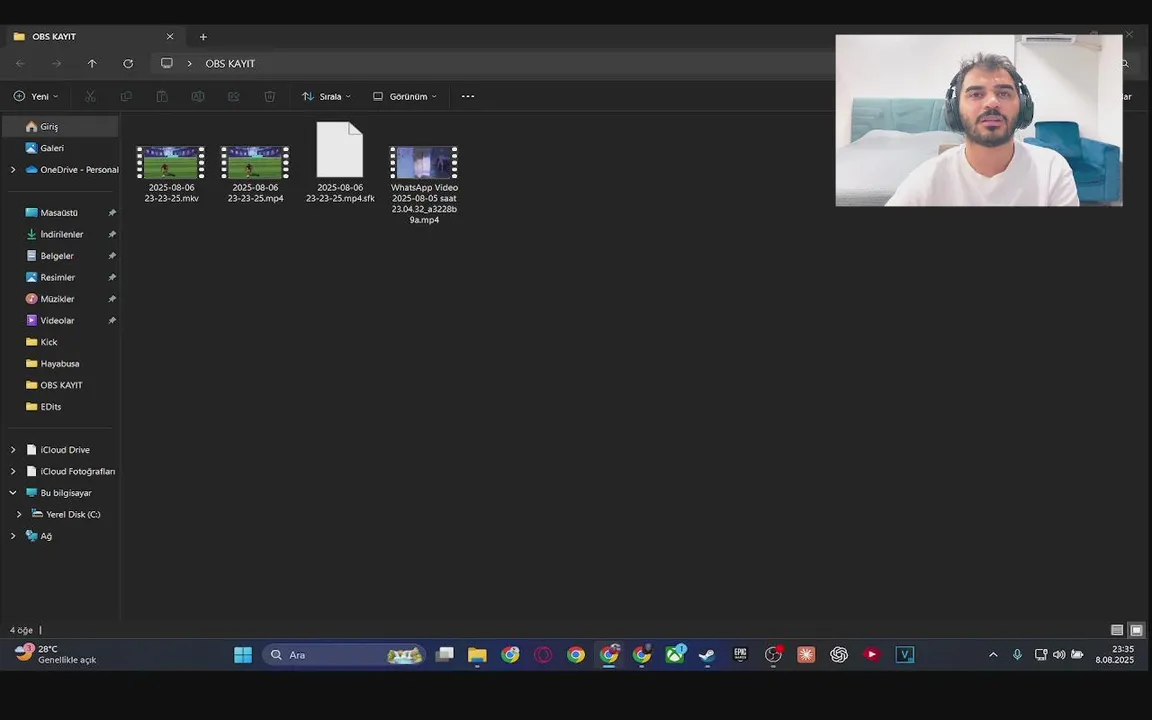Screen dimensions: 1152x720
Task: Click the pin icon next to Masaüstü
Action: click(112, 212)
